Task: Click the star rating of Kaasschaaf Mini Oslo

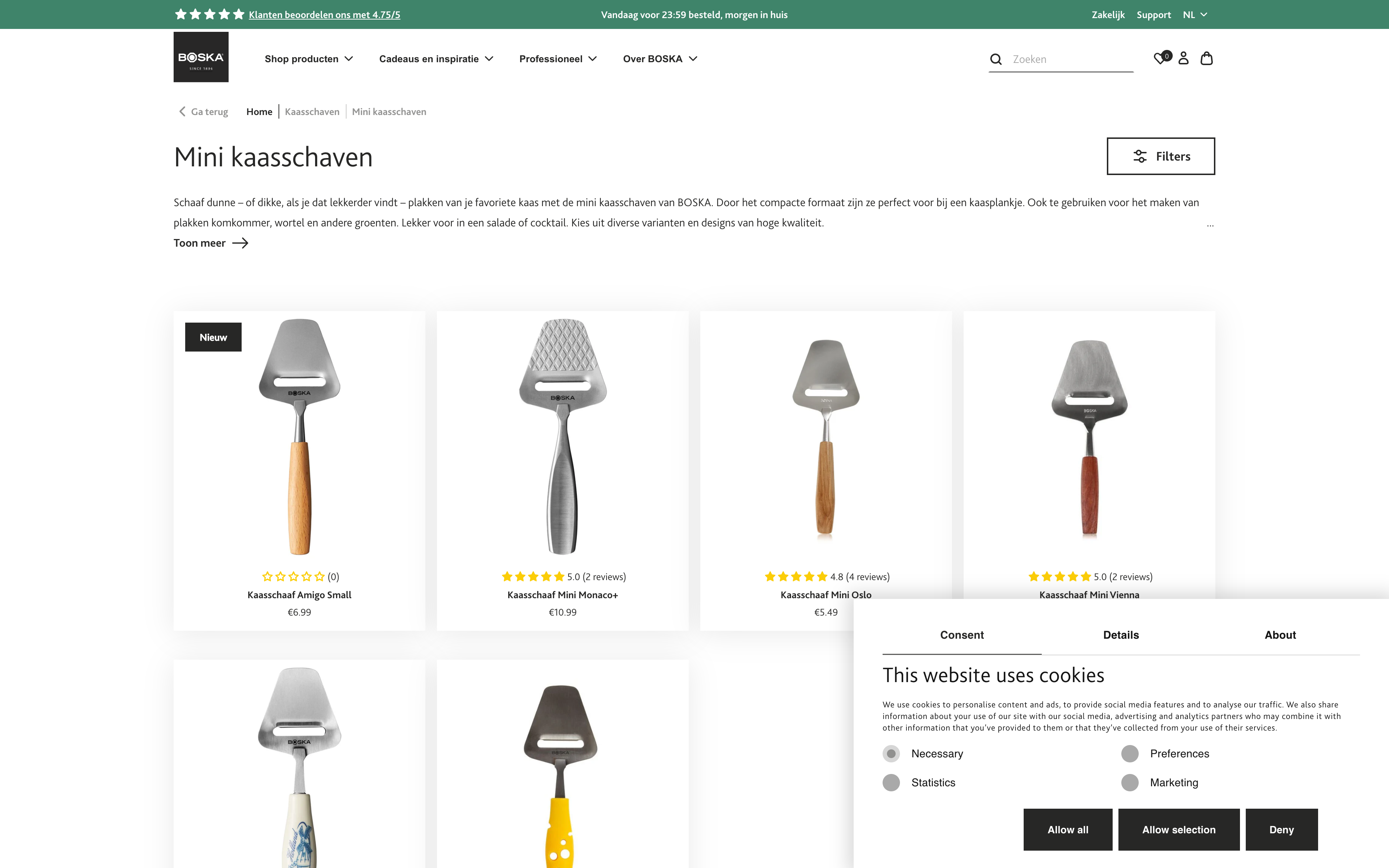Action: click(x=795, y=576)
